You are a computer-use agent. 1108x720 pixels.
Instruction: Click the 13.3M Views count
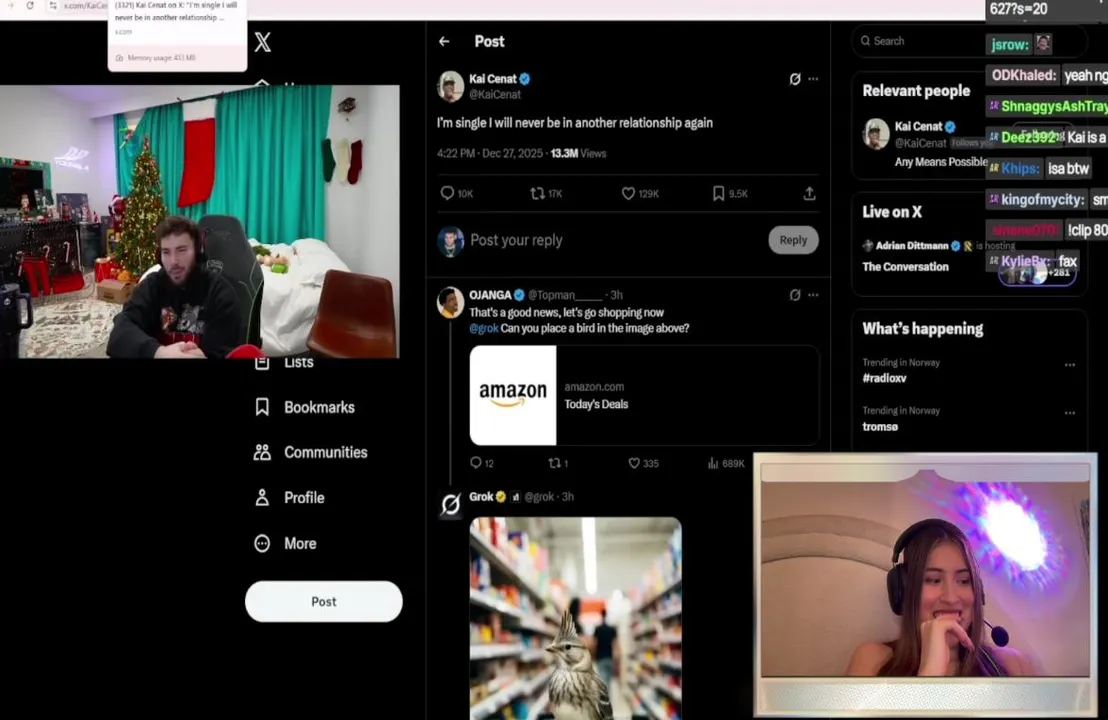click(578, 153)
